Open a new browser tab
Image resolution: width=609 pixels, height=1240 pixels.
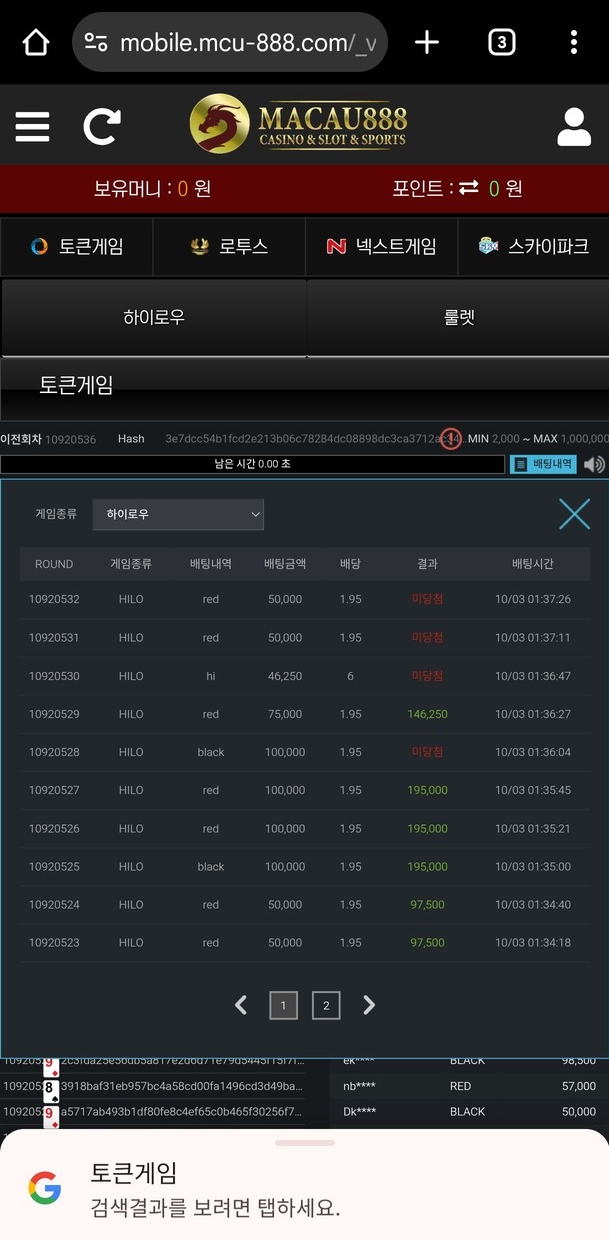[x=427, y=42]
